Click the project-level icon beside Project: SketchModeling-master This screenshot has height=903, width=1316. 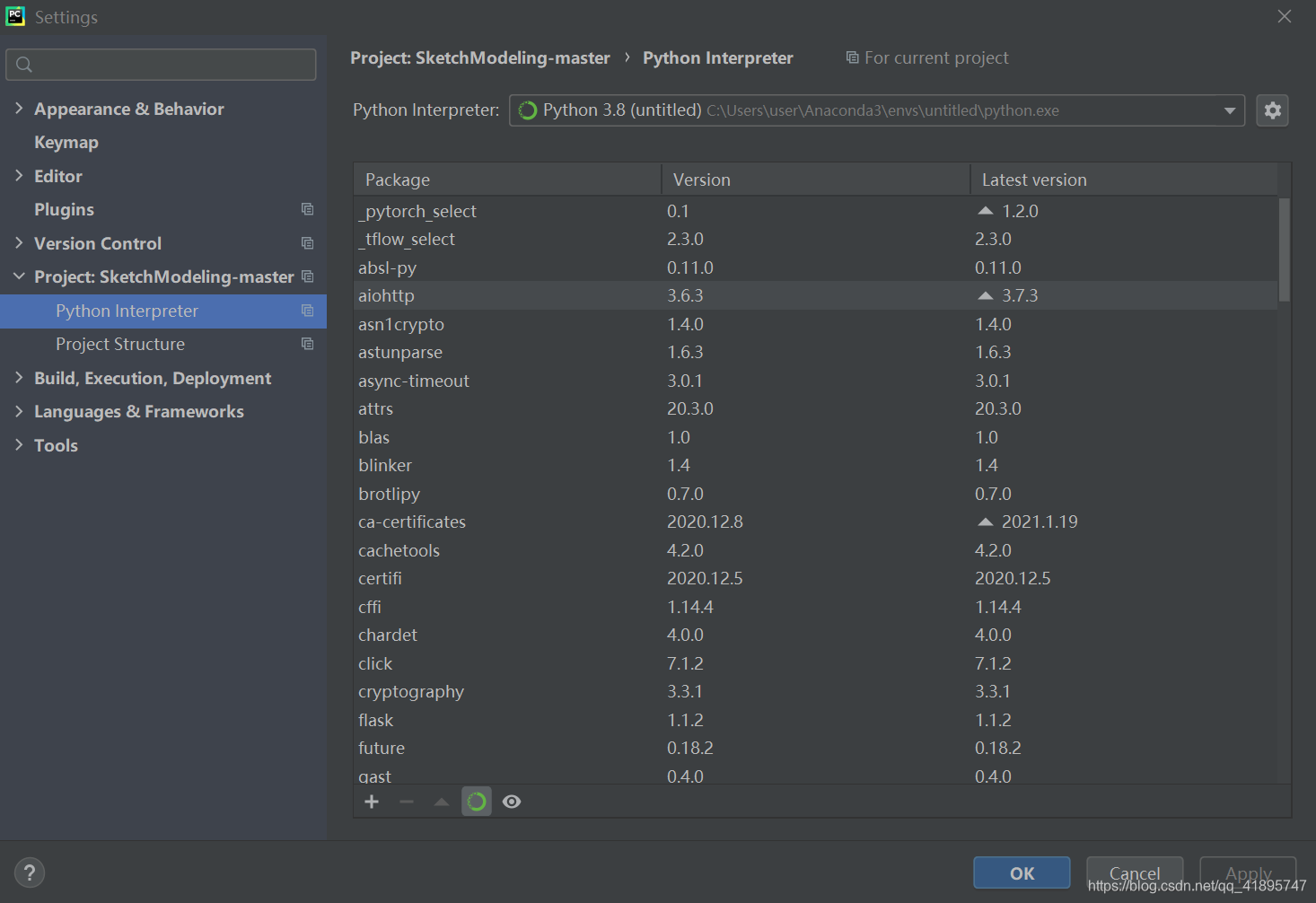pos(307,276)
